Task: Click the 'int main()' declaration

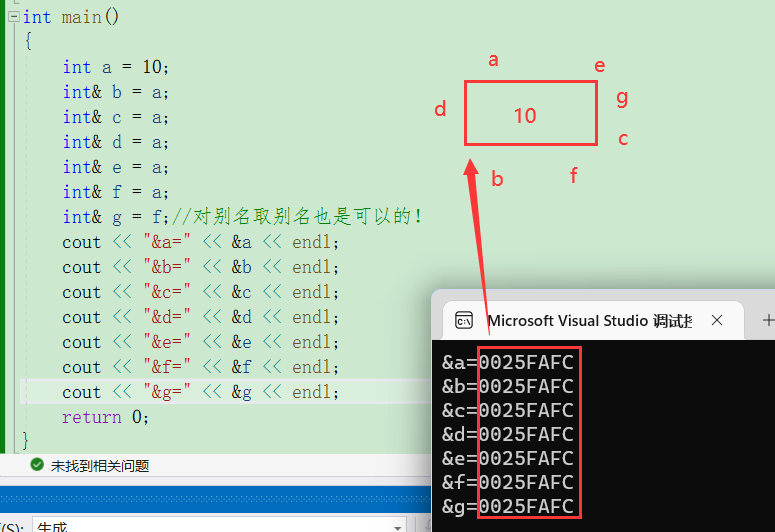Action: click(x=71, y=17)
